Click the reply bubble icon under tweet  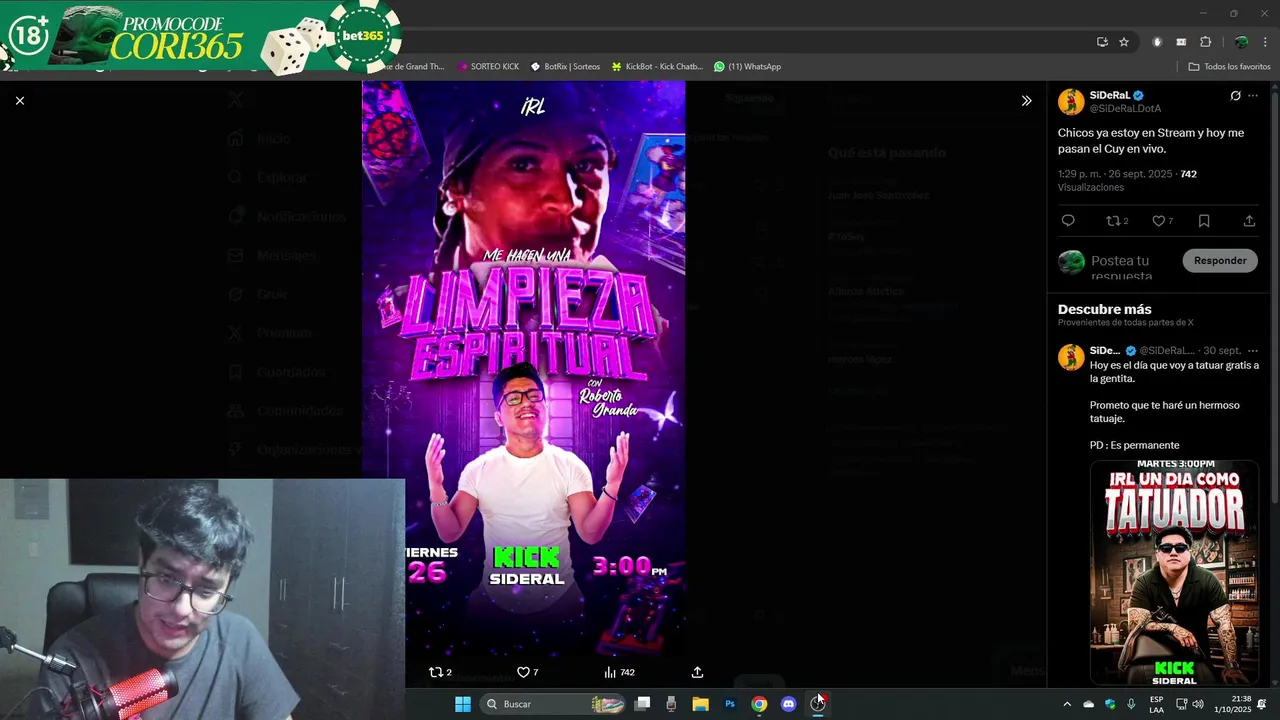(x=1068, y=221)
